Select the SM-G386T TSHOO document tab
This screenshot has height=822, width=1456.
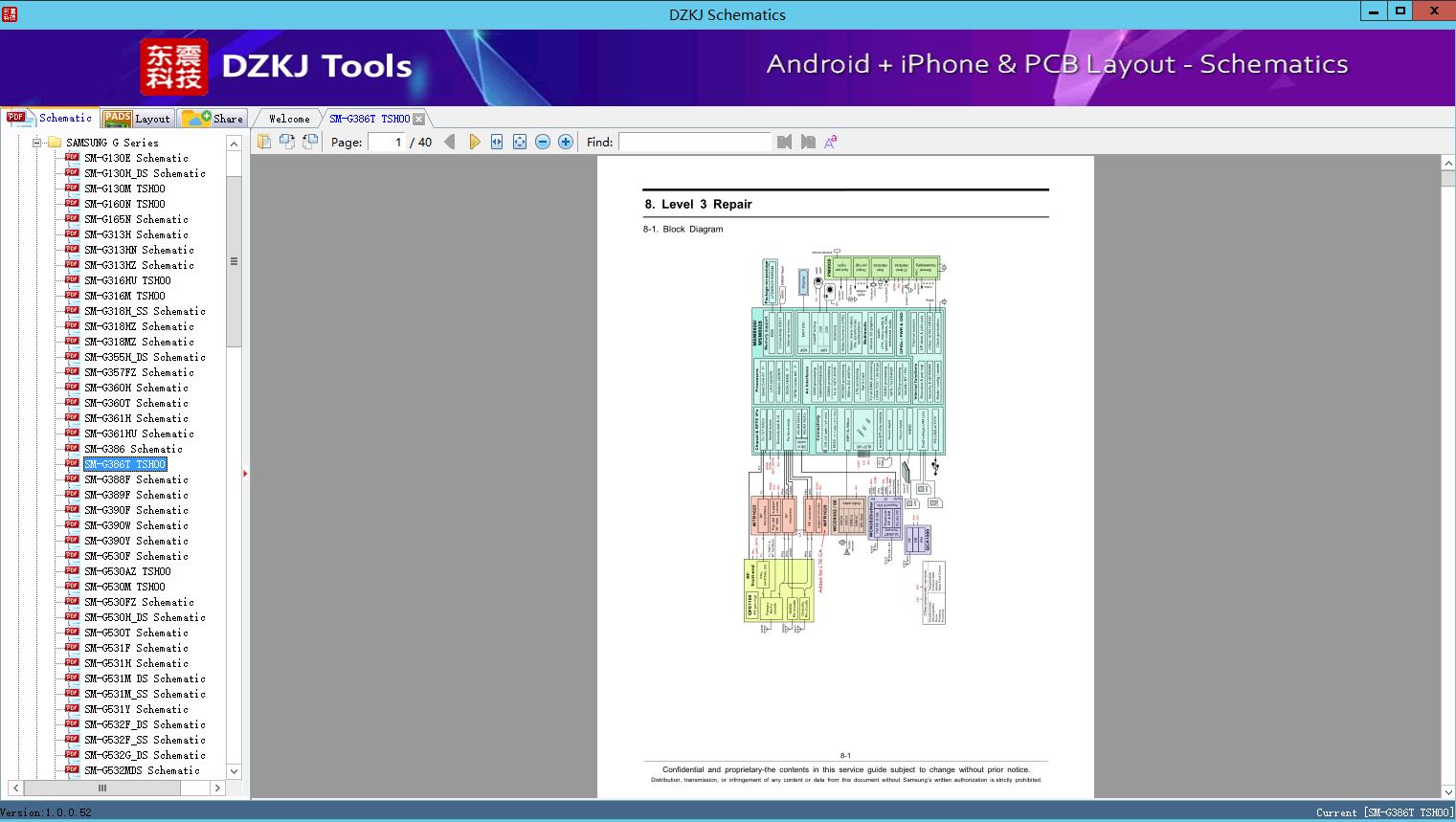pyautogui.click(x=370, y=119)
